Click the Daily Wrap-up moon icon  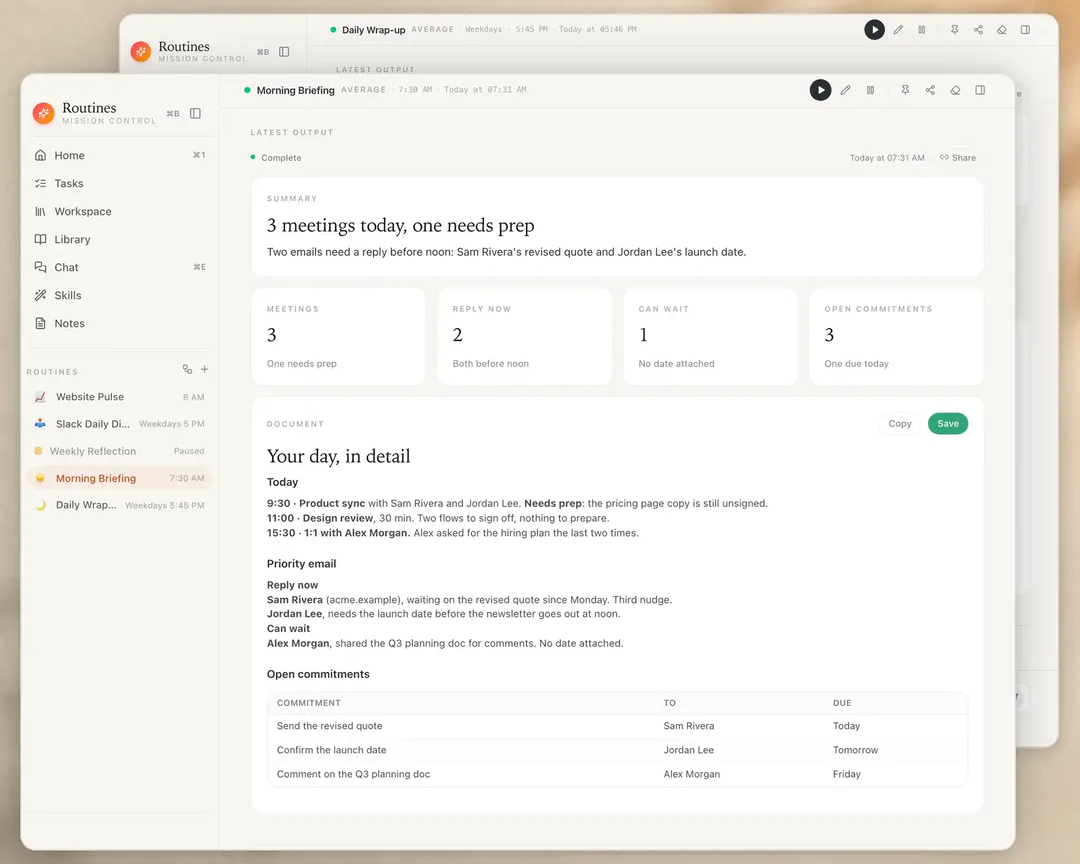41,505
